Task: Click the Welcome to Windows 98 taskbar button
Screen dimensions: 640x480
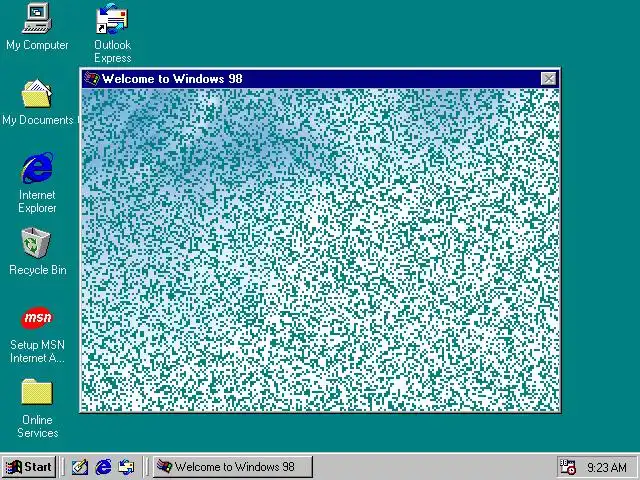Action: pyautogui.click(x=233, y=467)
